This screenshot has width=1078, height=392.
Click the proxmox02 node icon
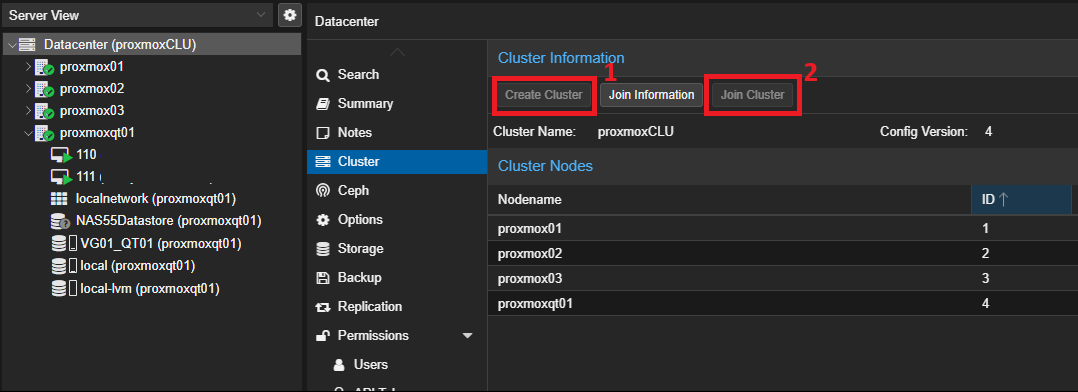point(44,89)
